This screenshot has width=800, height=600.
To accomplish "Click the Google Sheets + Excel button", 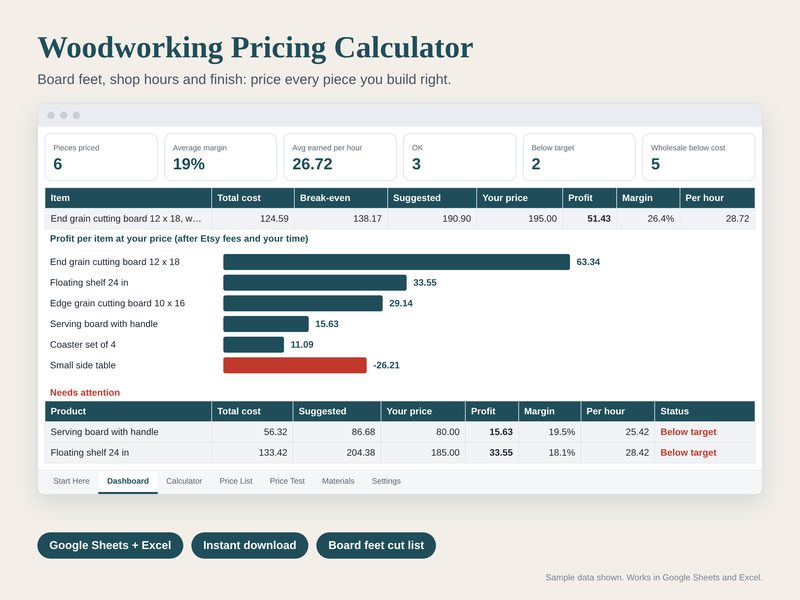I will tap(110, 545).
